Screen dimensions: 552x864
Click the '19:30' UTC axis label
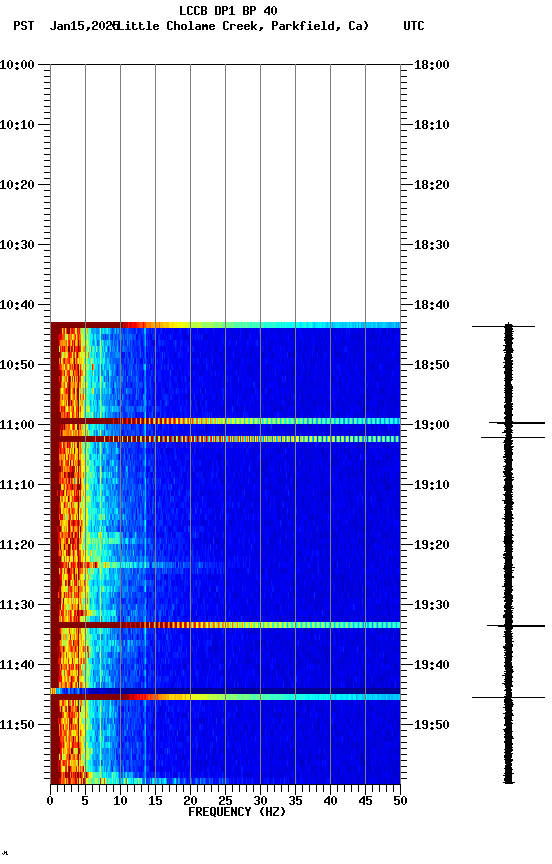click(x=432, y=605)
